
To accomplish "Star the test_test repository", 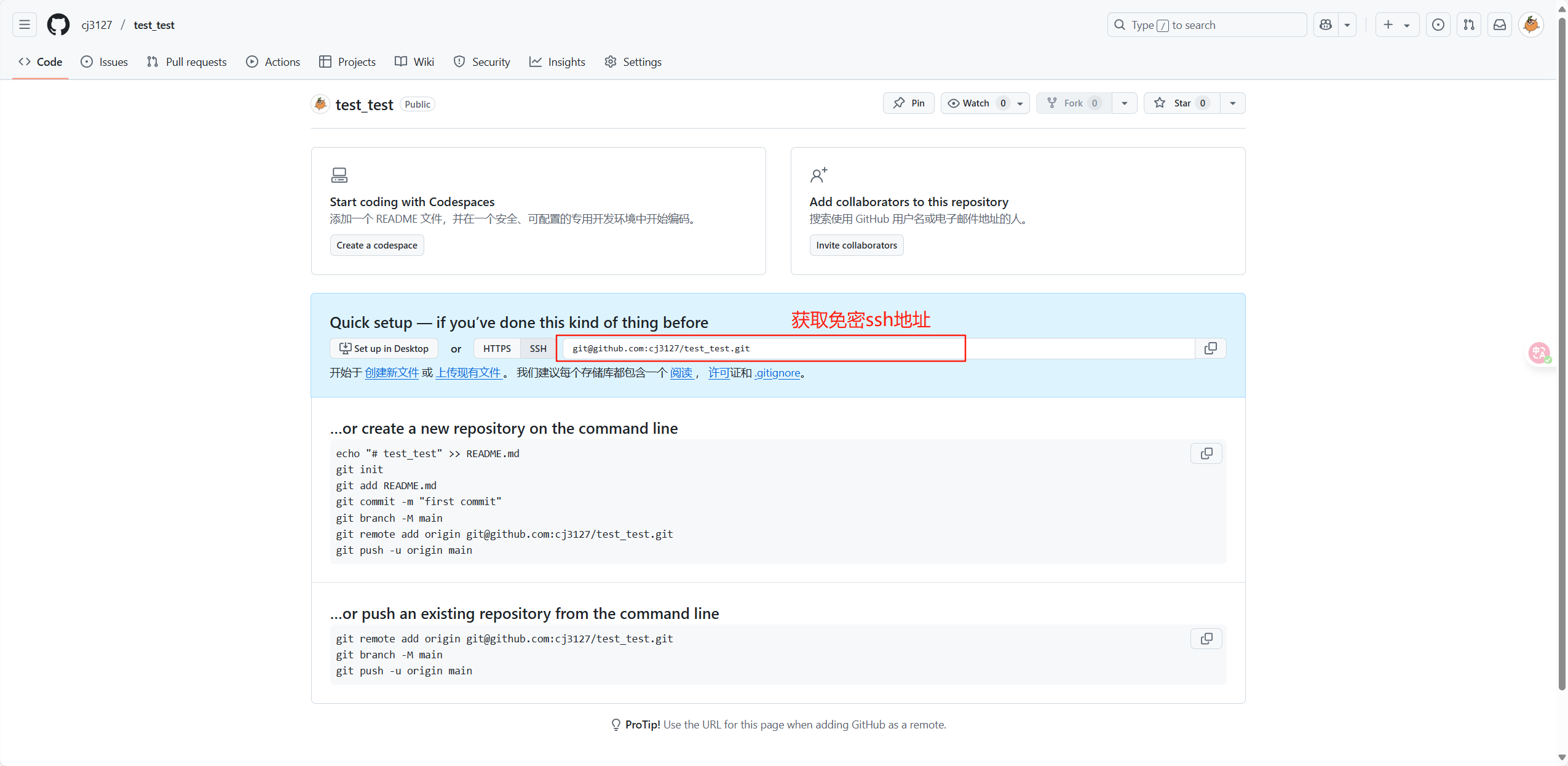I will pyautogui.click(x=1182, y=103).
